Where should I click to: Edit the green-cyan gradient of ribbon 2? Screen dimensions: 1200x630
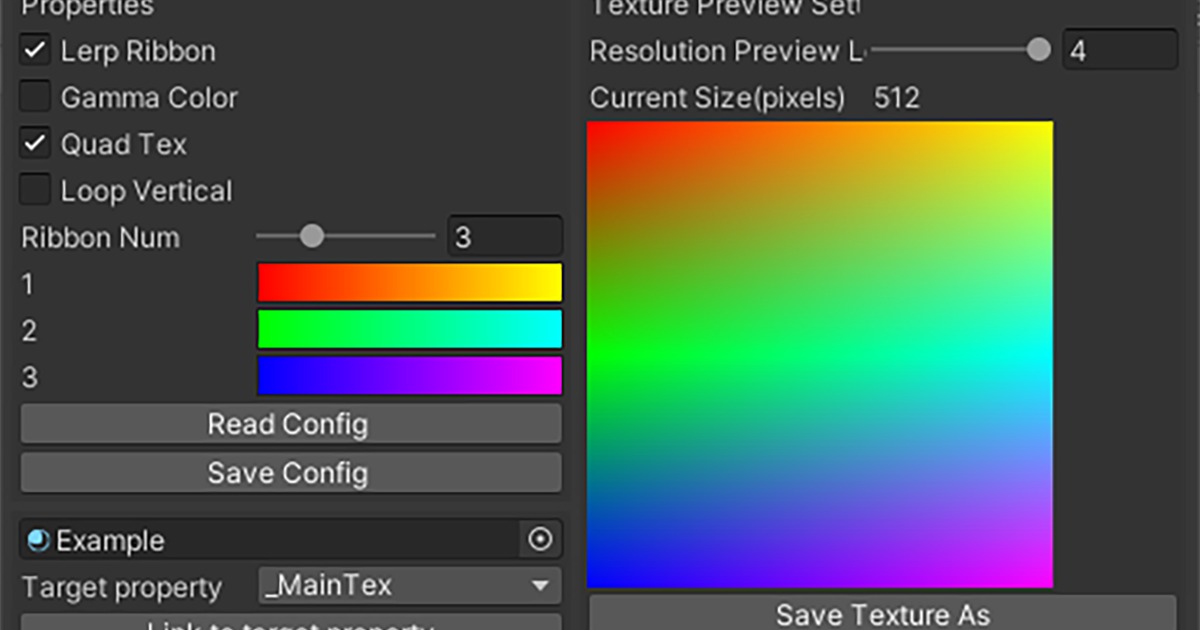410,329
